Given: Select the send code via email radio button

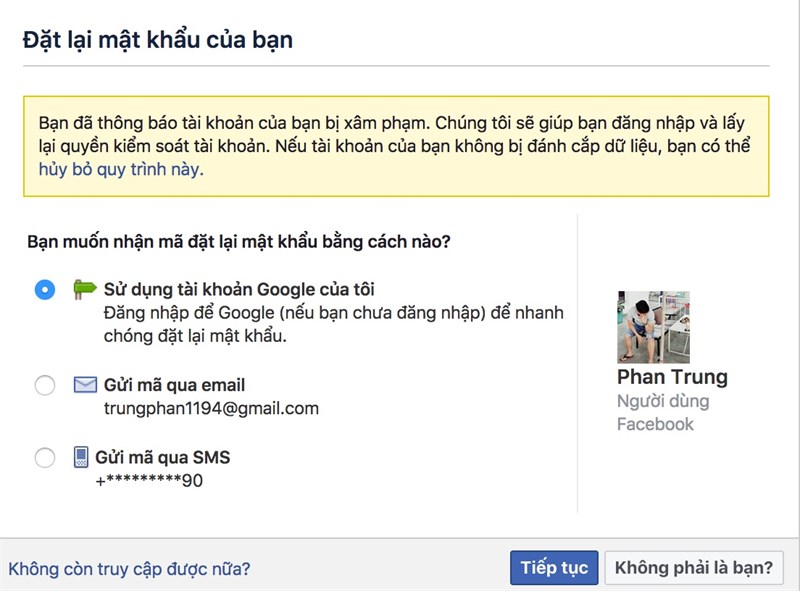Looking at the screenshot, I should point(45,386).
